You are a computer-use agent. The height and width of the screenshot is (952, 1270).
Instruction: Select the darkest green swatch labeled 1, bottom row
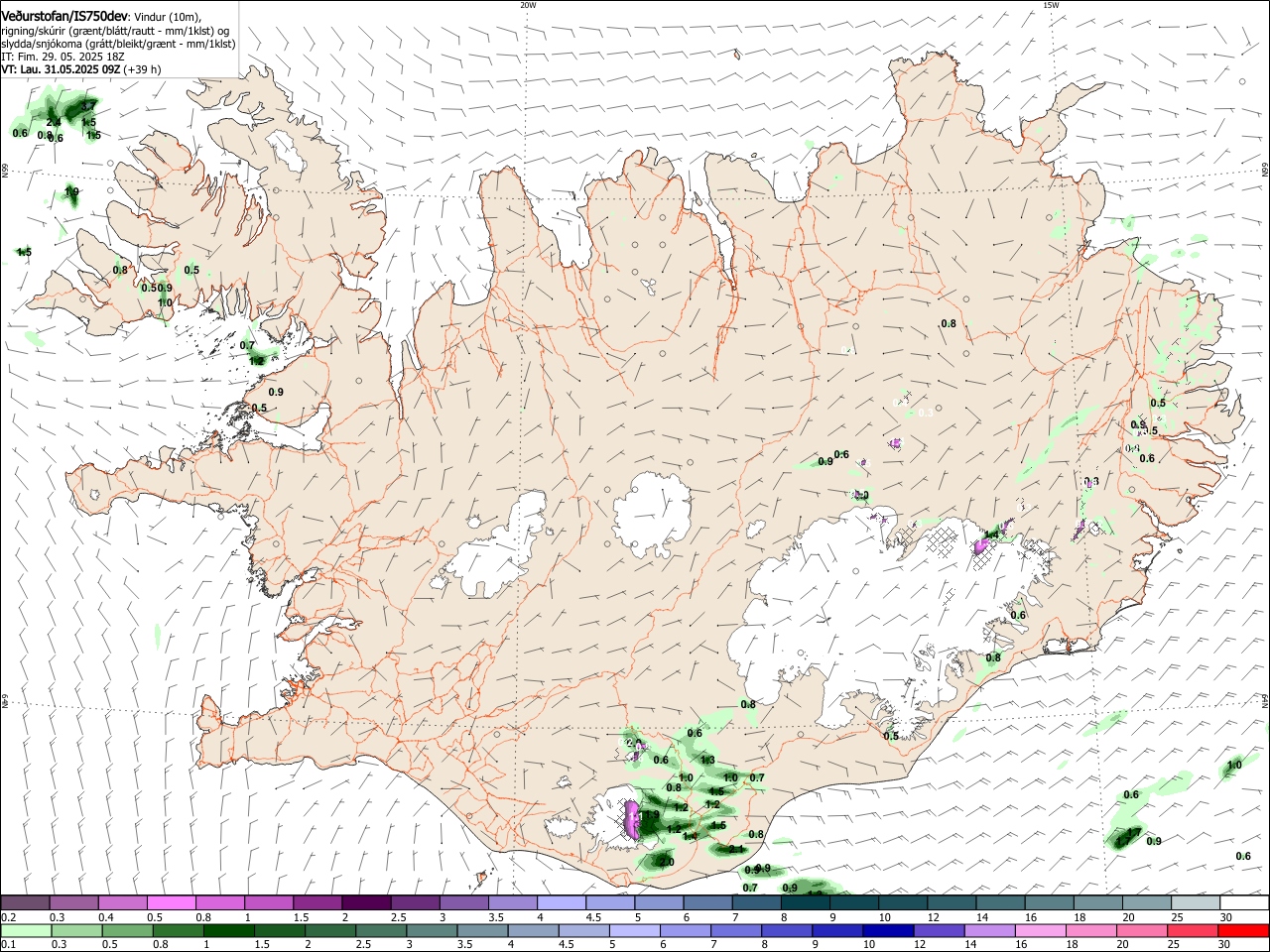pyautogui.click(x=229, y=931)
